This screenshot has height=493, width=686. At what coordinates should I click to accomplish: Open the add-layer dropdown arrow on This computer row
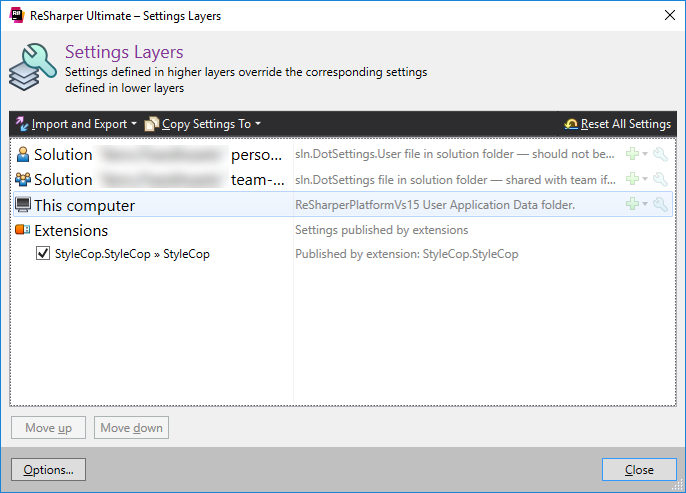[645, 204]
